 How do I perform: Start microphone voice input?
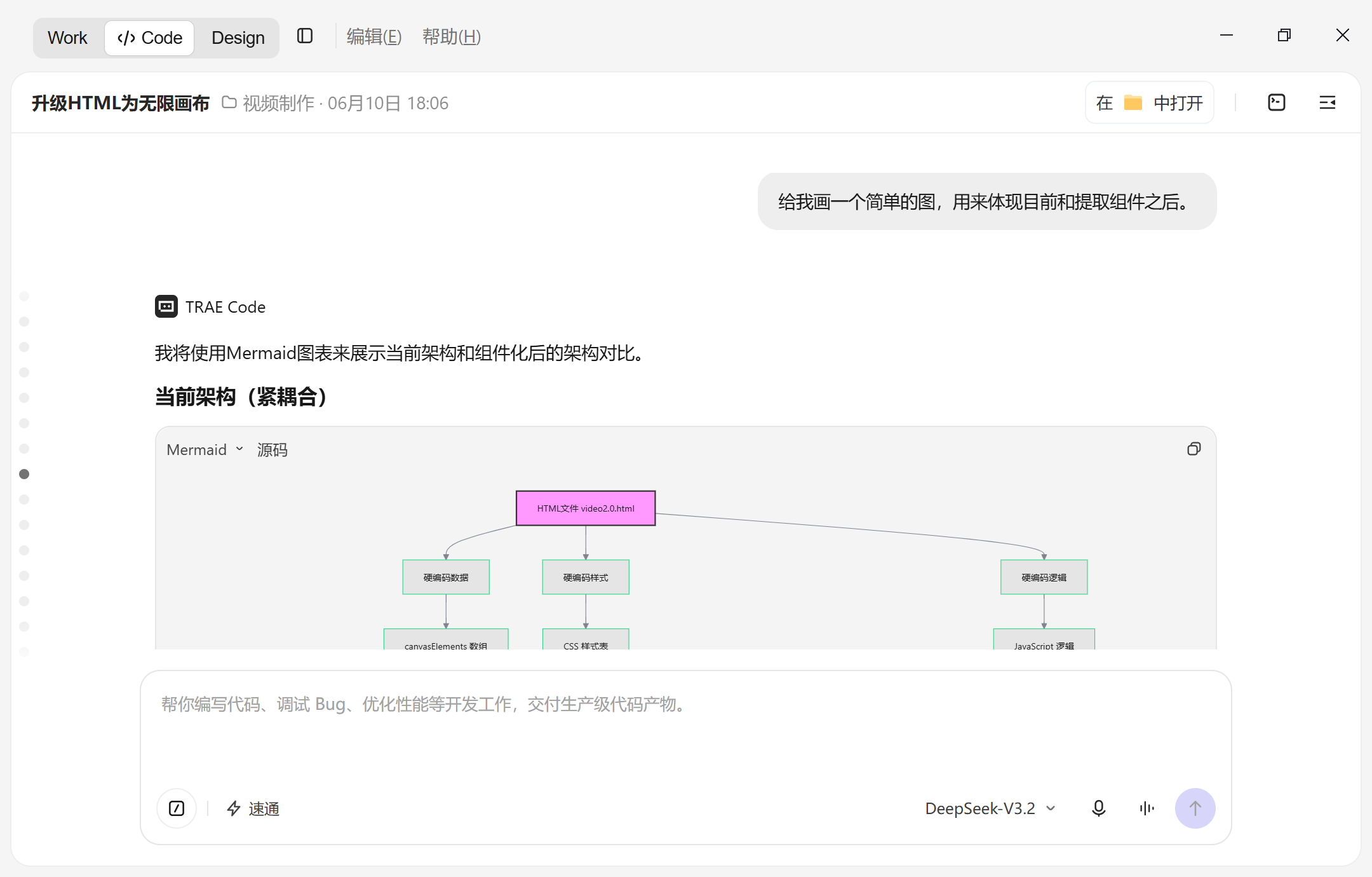pyautogui.click(x=1098, y=808)
